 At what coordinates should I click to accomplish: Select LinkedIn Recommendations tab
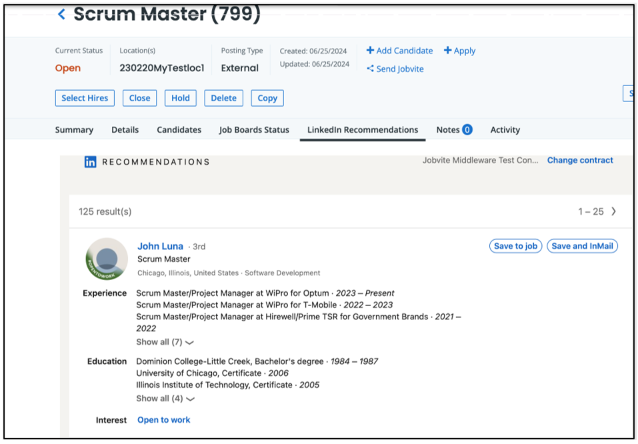pyautogui.click(x=363, y=130)
